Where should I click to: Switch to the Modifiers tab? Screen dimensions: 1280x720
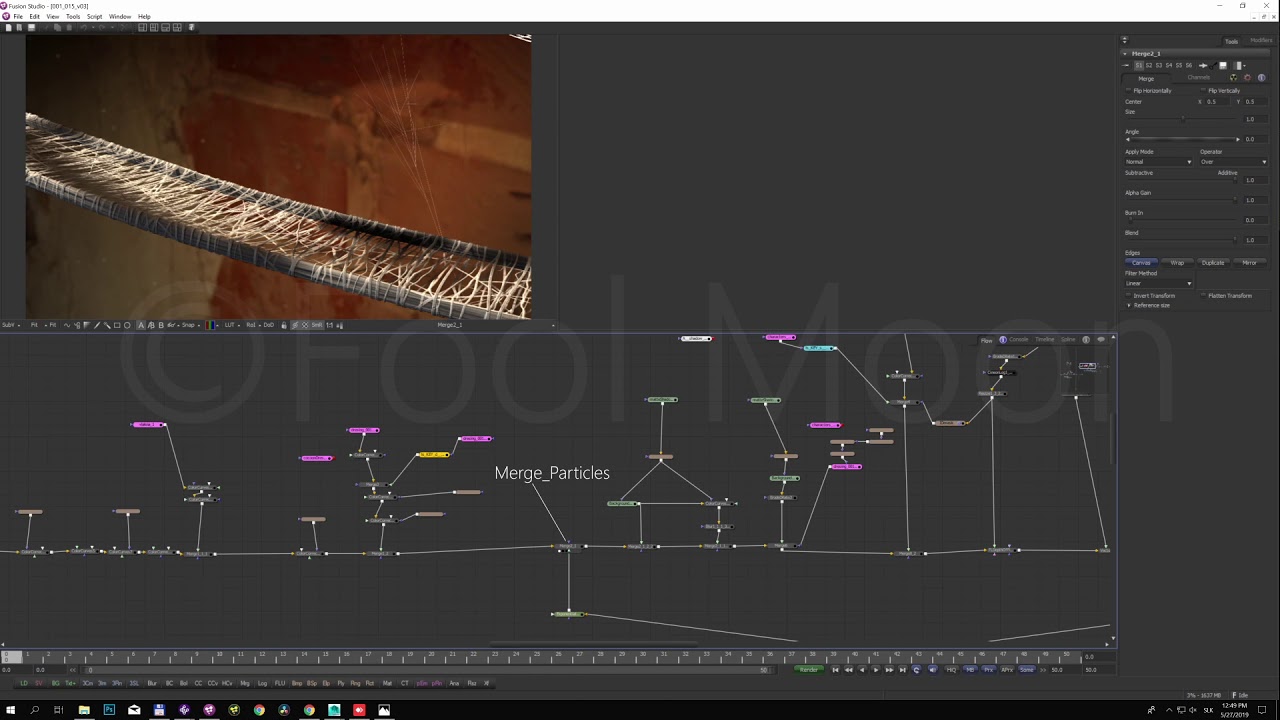1261,41
